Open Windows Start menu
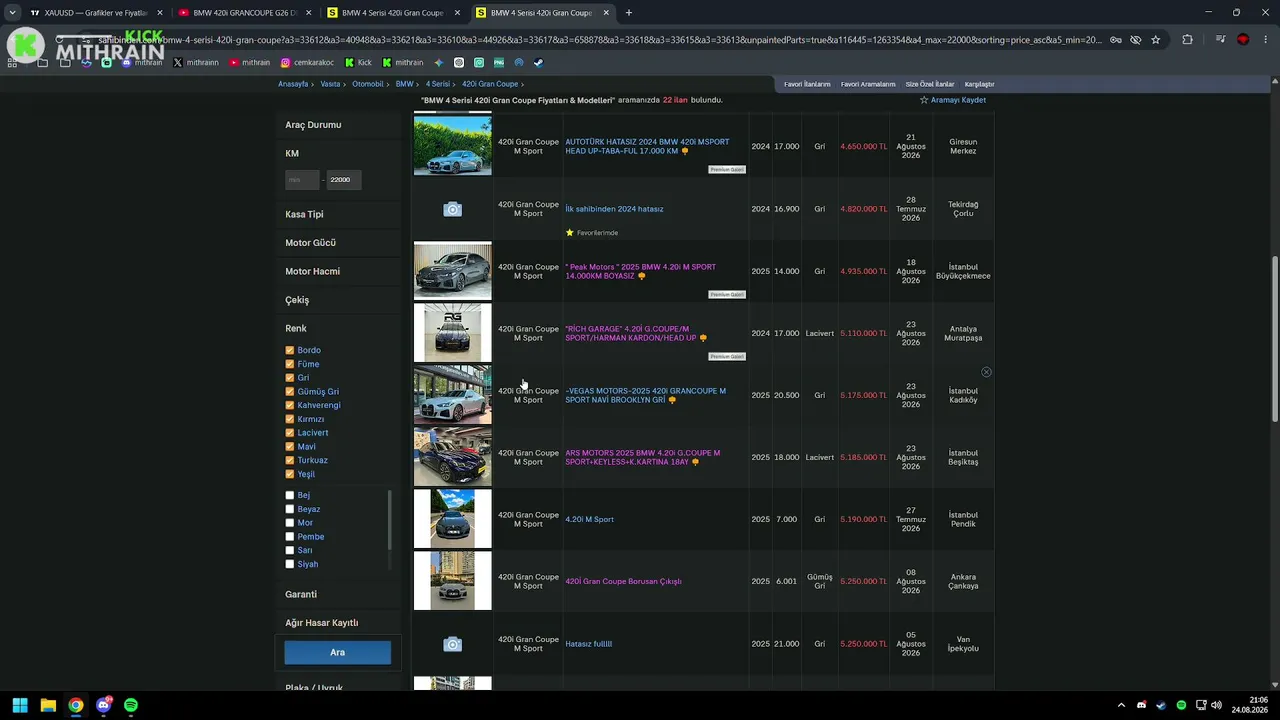Image resolution: width=1280 pixels, height=720 pixels. 20,705
